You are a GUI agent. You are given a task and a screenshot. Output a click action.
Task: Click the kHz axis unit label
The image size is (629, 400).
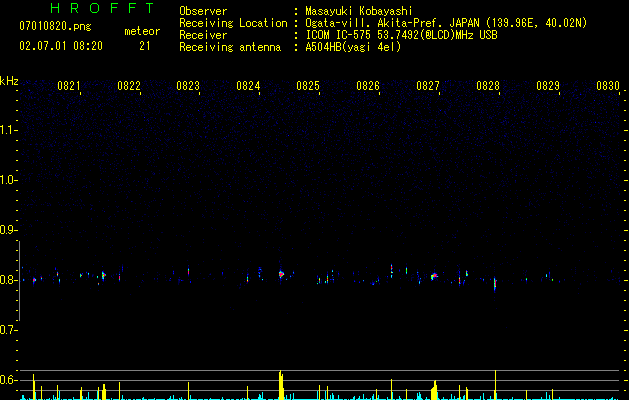9,81
